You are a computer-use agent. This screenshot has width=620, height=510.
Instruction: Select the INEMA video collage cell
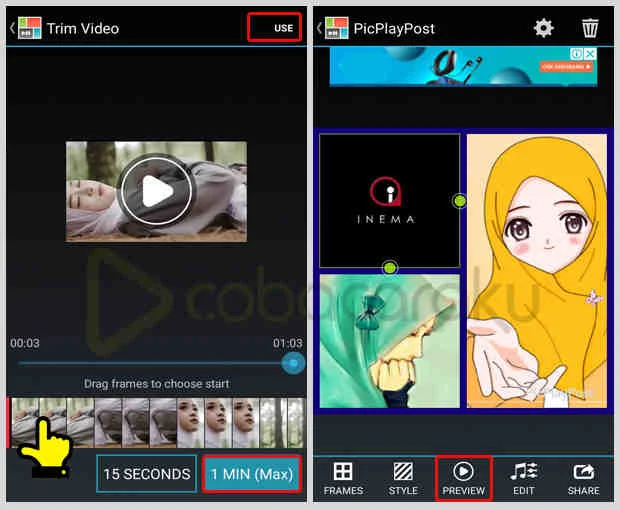pyautogui.click(x=389, y=201)
